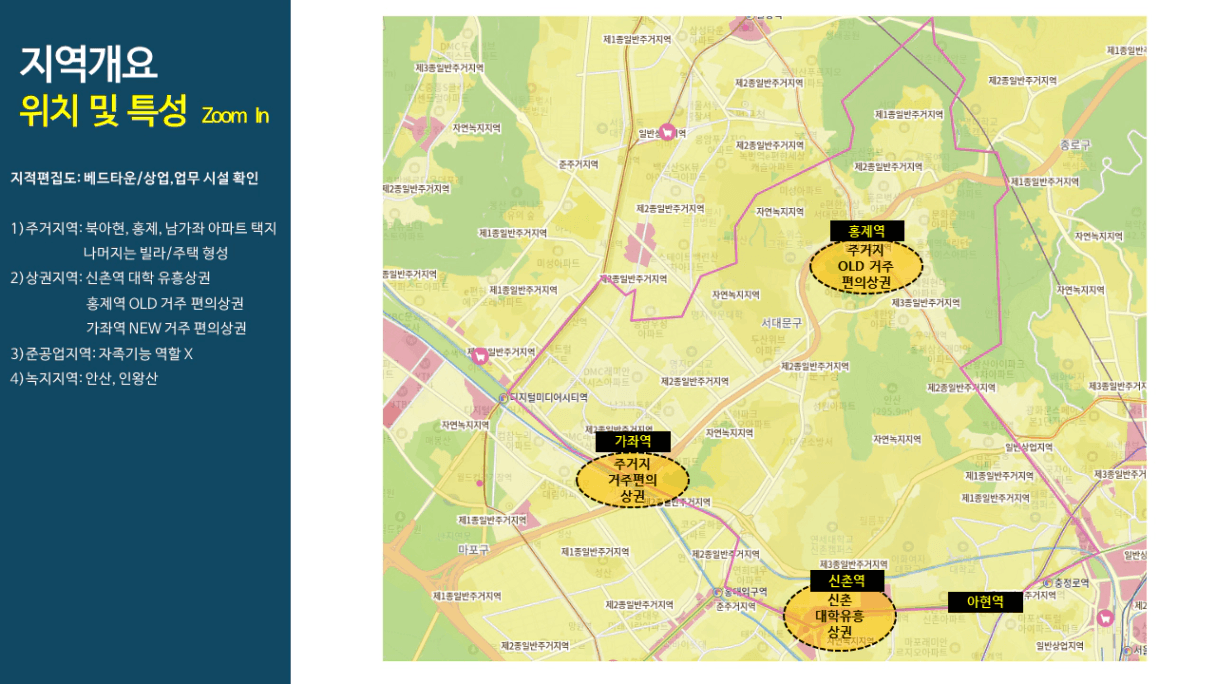Select the black 신촌역 label
This screenshot has height=684, width=1216.
(848, 580)
